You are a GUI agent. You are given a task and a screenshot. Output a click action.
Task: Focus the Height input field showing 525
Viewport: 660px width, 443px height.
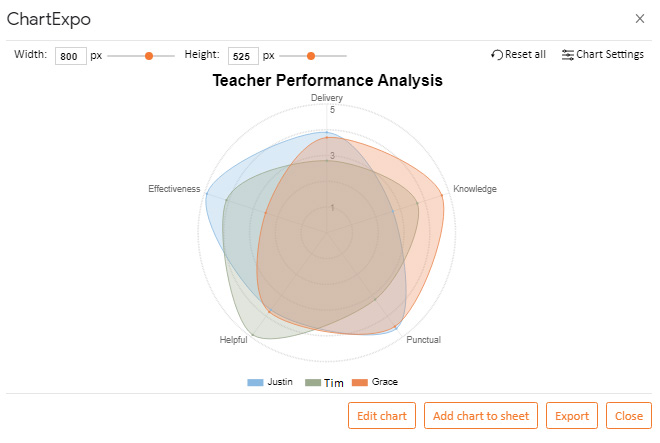pyautogui.click(x=243, y=56)
